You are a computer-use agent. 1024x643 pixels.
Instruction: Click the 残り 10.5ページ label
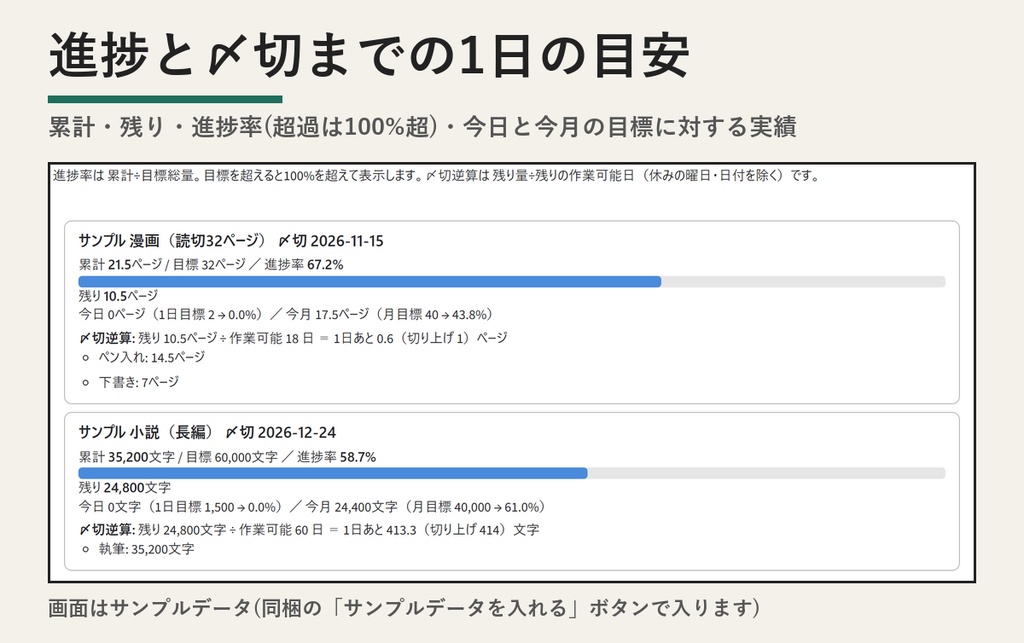click(118, 296)
